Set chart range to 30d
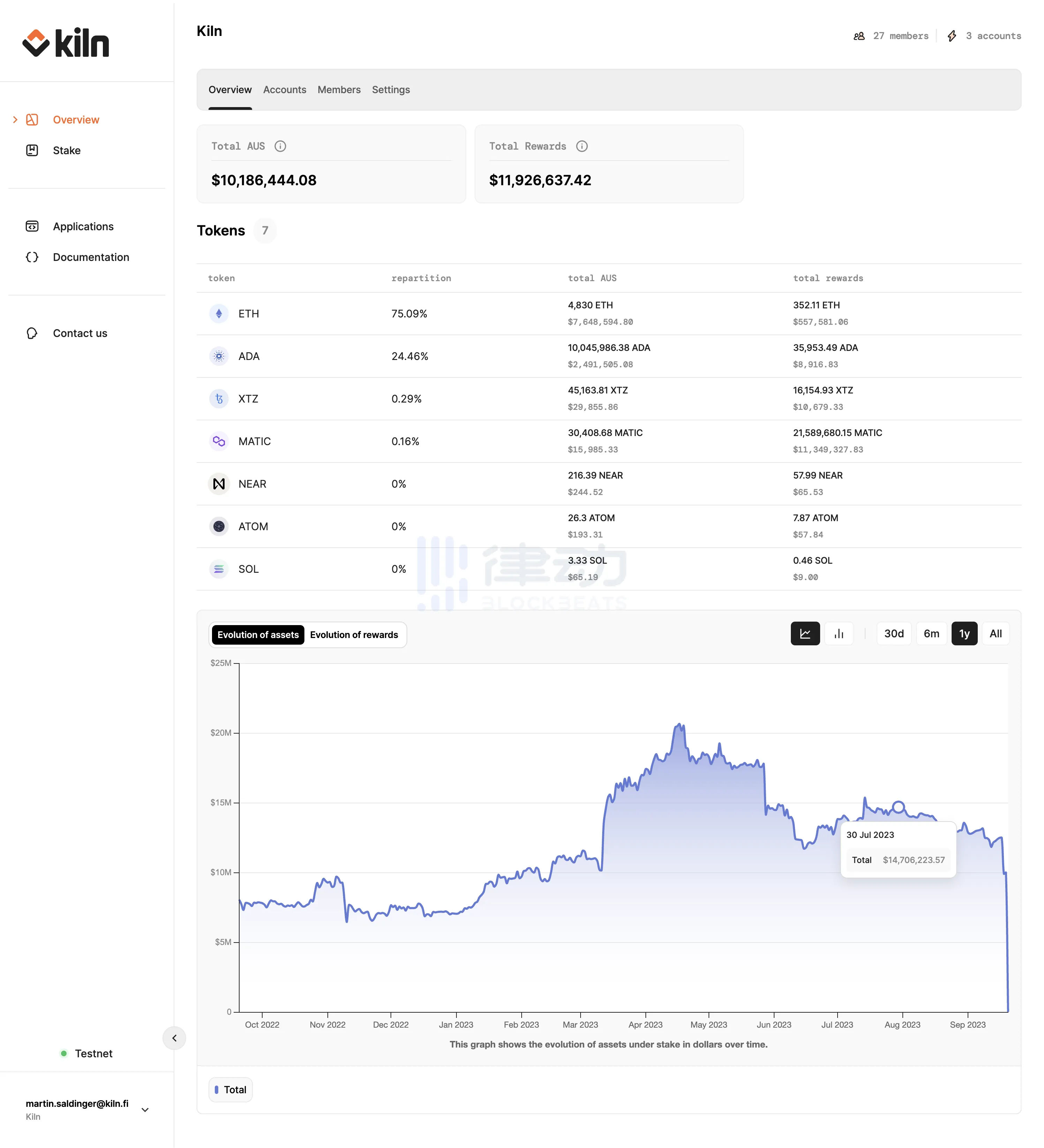The width and height of the screenshot is (1044, 1148). point(894,633)
